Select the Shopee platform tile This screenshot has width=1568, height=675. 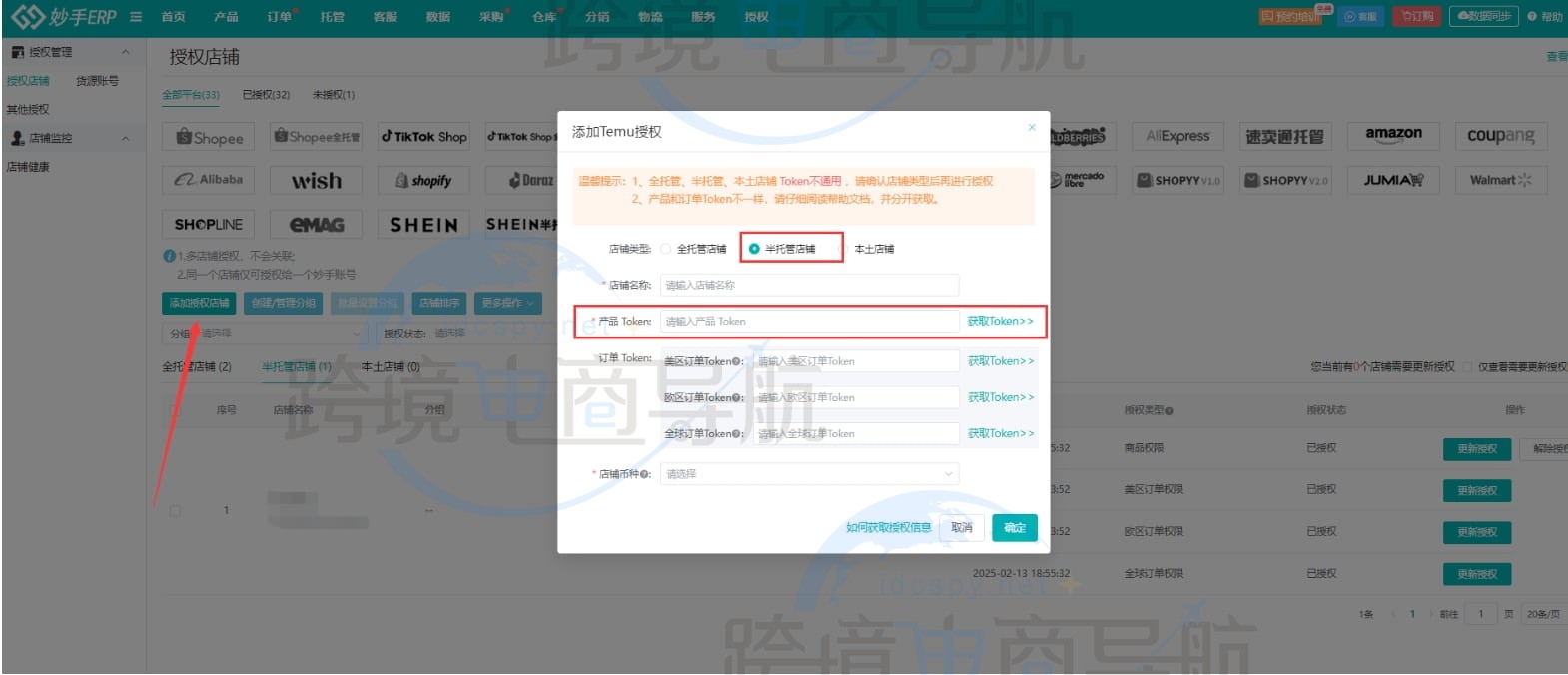(x=209, y=137)
